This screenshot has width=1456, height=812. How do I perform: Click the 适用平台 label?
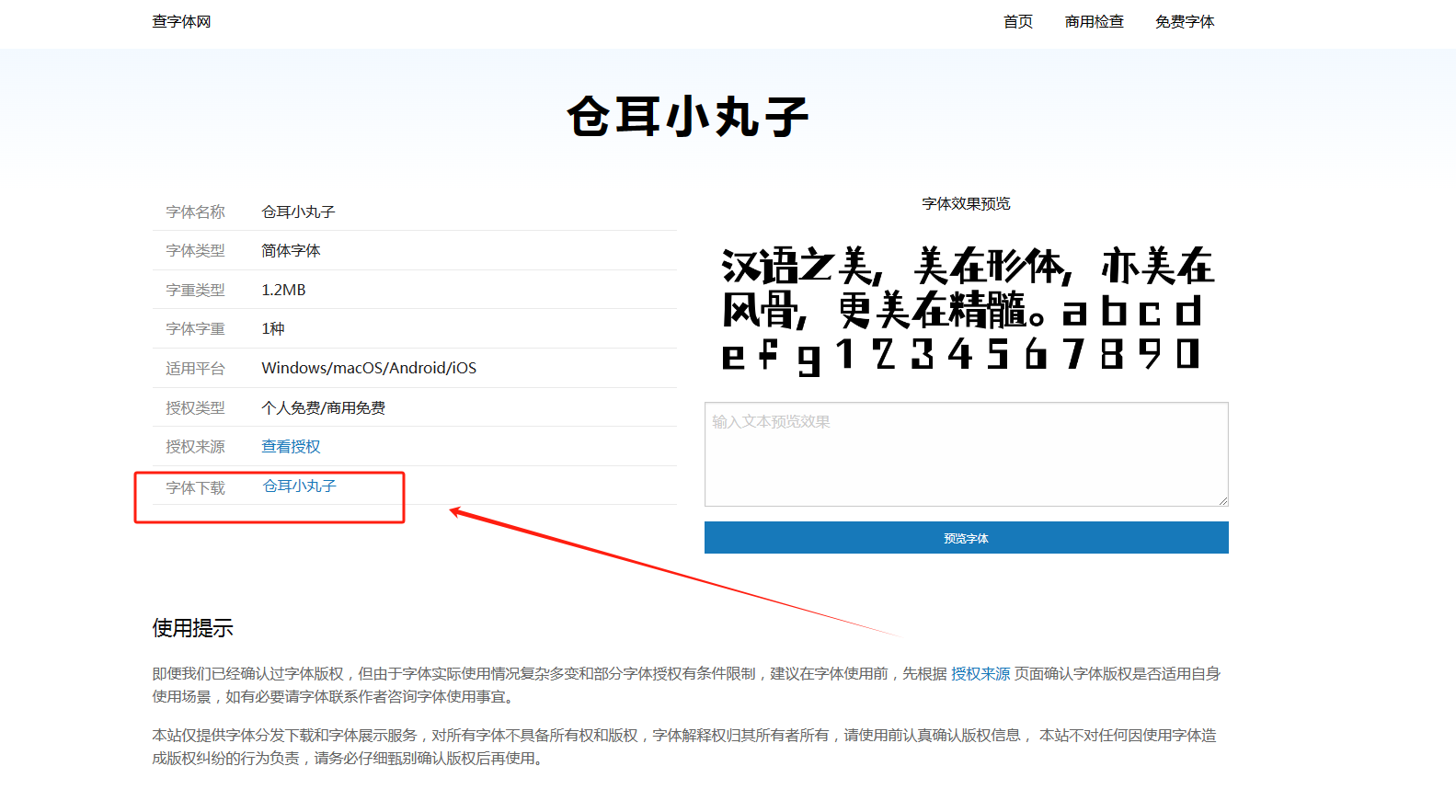pyautogui.click(x=195, y=369)
